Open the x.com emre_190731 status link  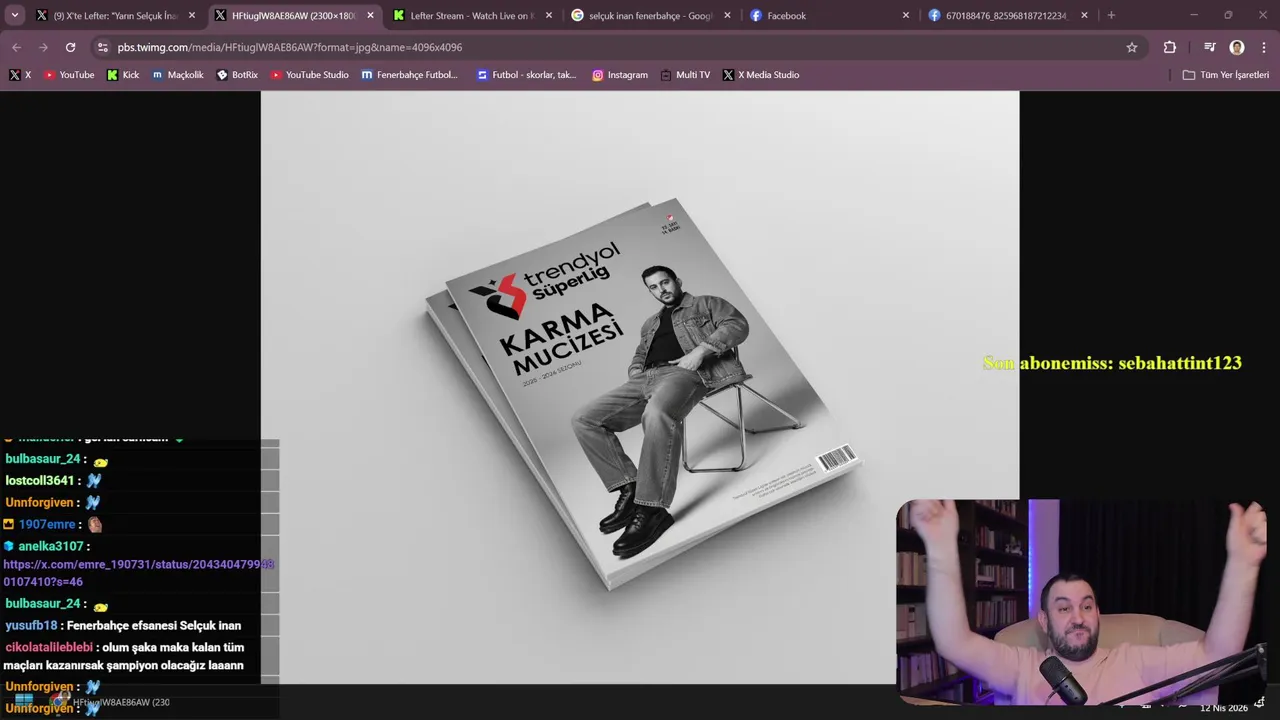138,573
